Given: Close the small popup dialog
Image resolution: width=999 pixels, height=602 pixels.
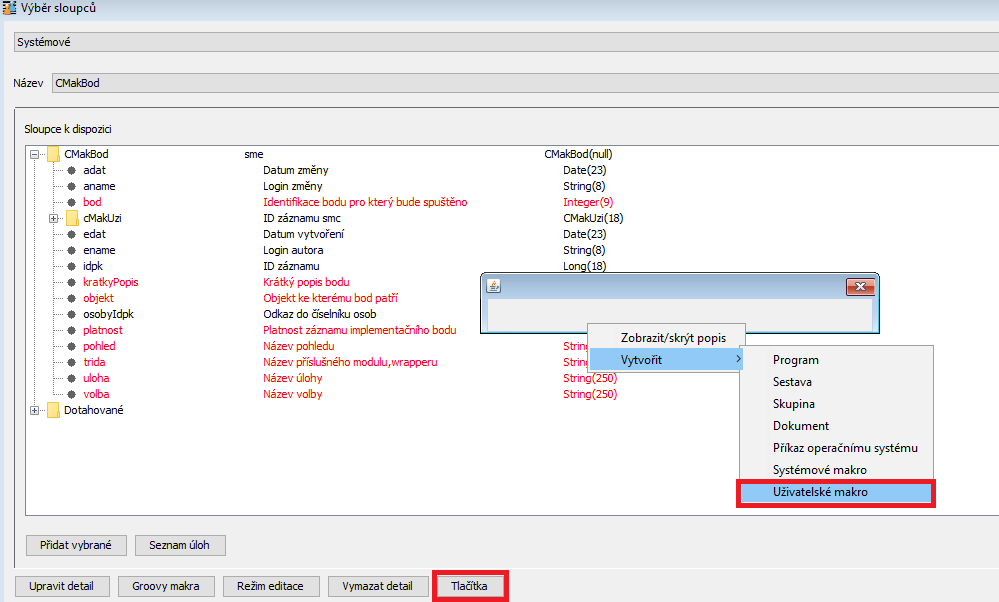Looking at the screenshot, I should coord(858,287).
